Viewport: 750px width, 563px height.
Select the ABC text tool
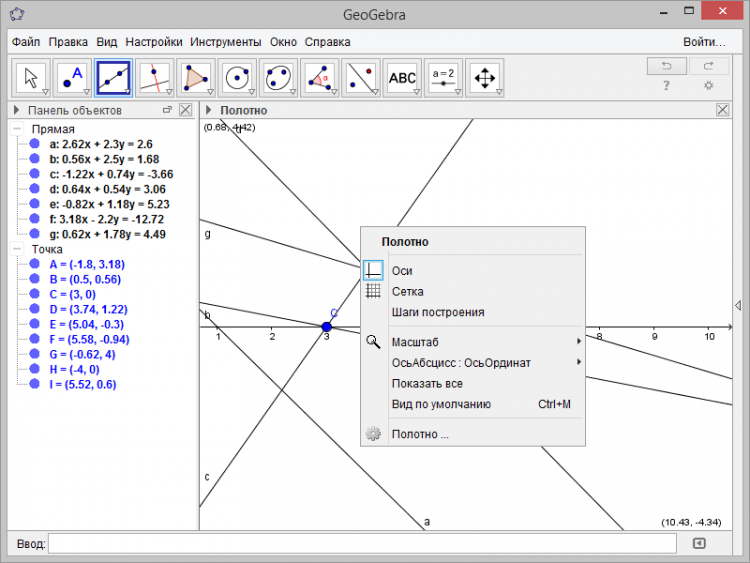pyautogui.click(x=401, y=77)
